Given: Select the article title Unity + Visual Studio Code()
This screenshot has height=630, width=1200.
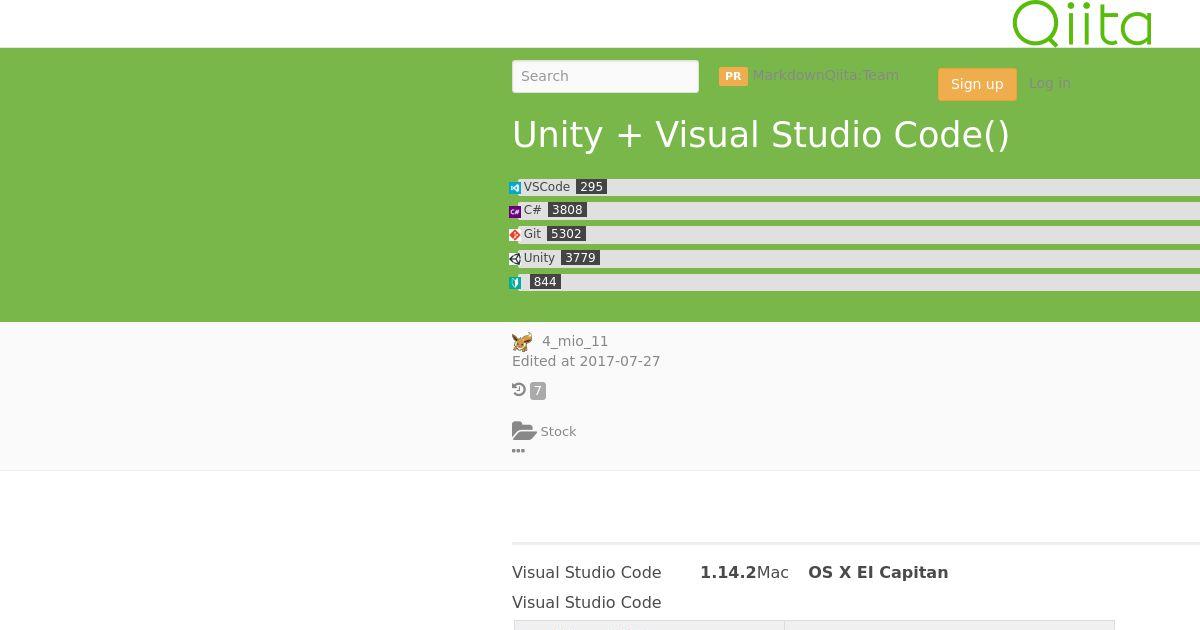Looking at the screenshot, I should tap(761, 135).
